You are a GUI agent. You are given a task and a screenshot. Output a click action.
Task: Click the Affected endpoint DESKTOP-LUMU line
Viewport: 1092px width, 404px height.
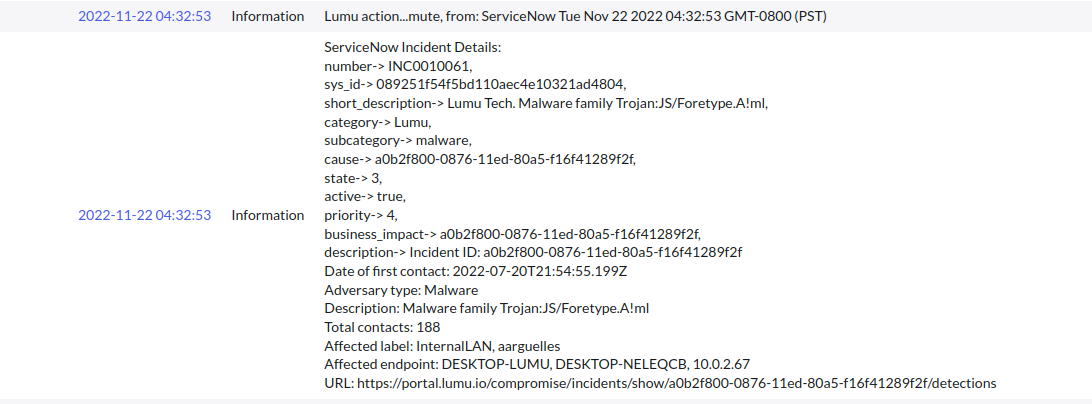click(x=537, y=364)
